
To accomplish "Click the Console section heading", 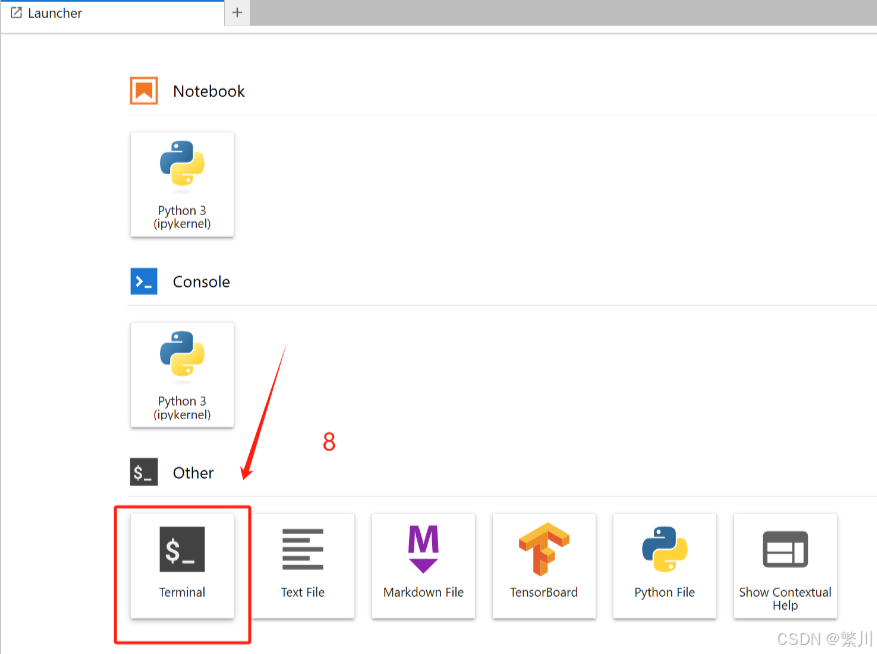I will coord(201,282).
